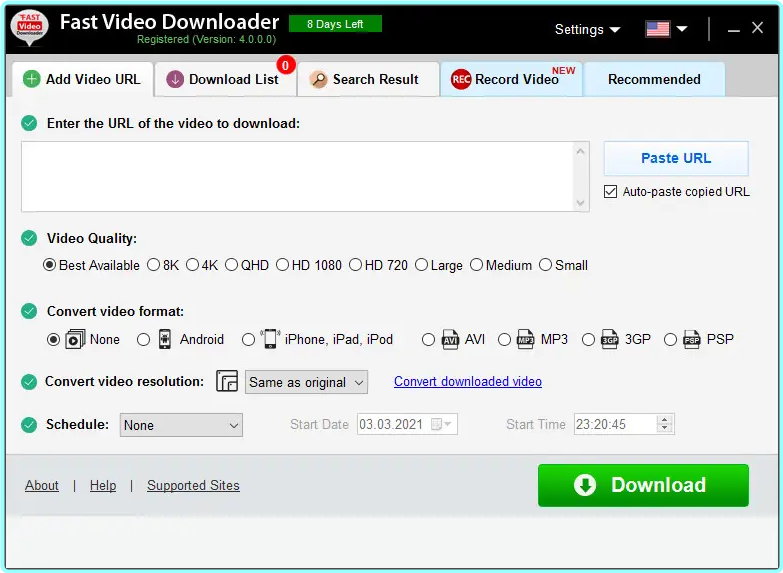Screen dimensions: 783x573
Task: Select Medium video quality
Action: point(476,265)
